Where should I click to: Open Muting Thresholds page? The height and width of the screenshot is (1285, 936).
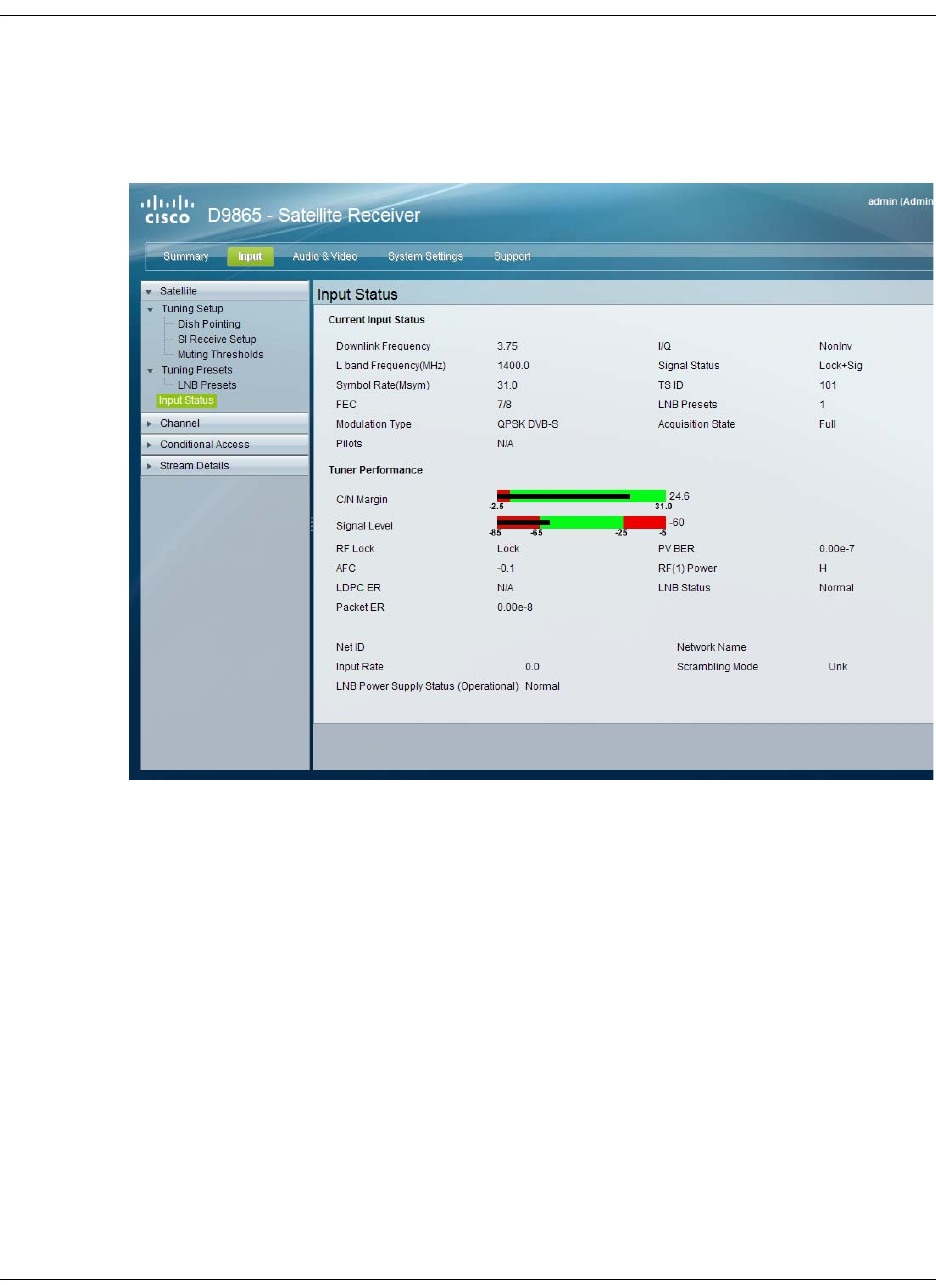tap(220, 354)
